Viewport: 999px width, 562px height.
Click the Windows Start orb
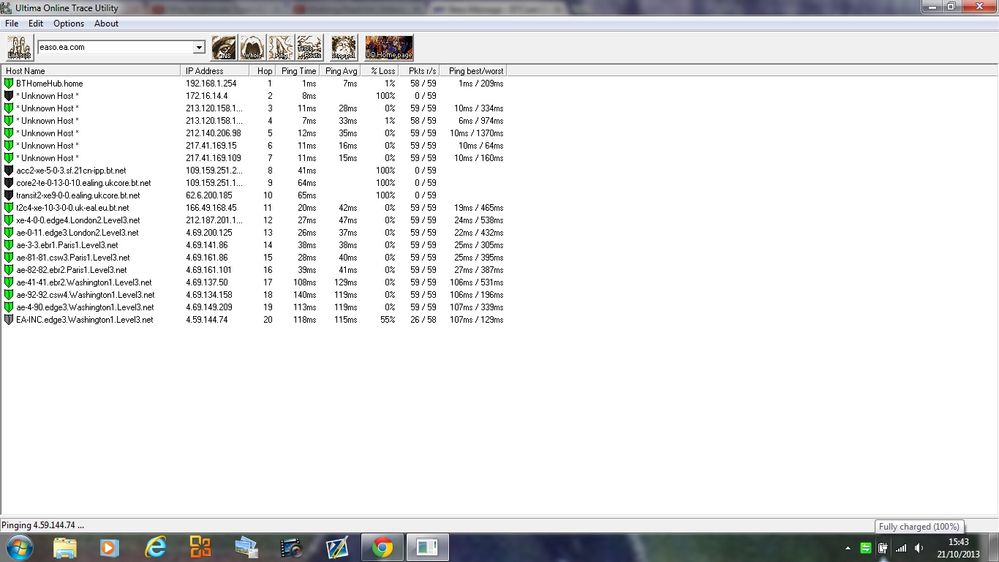20,547
